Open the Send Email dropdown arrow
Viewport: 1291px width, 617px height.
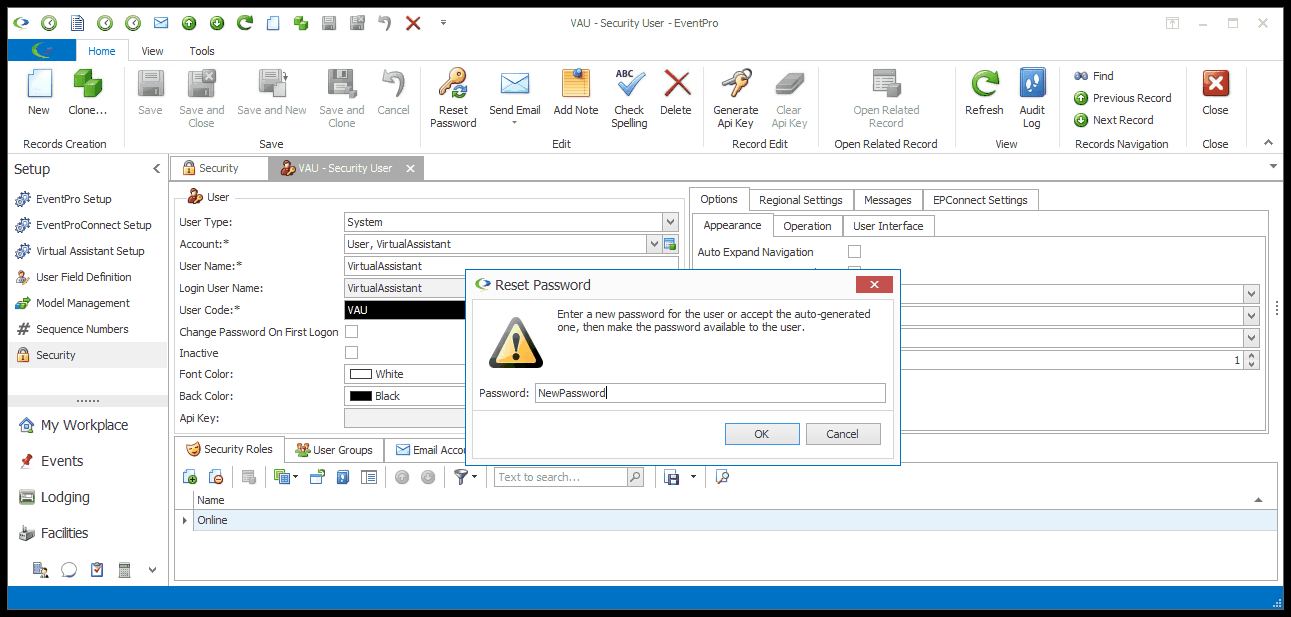(x=514, y=124)
